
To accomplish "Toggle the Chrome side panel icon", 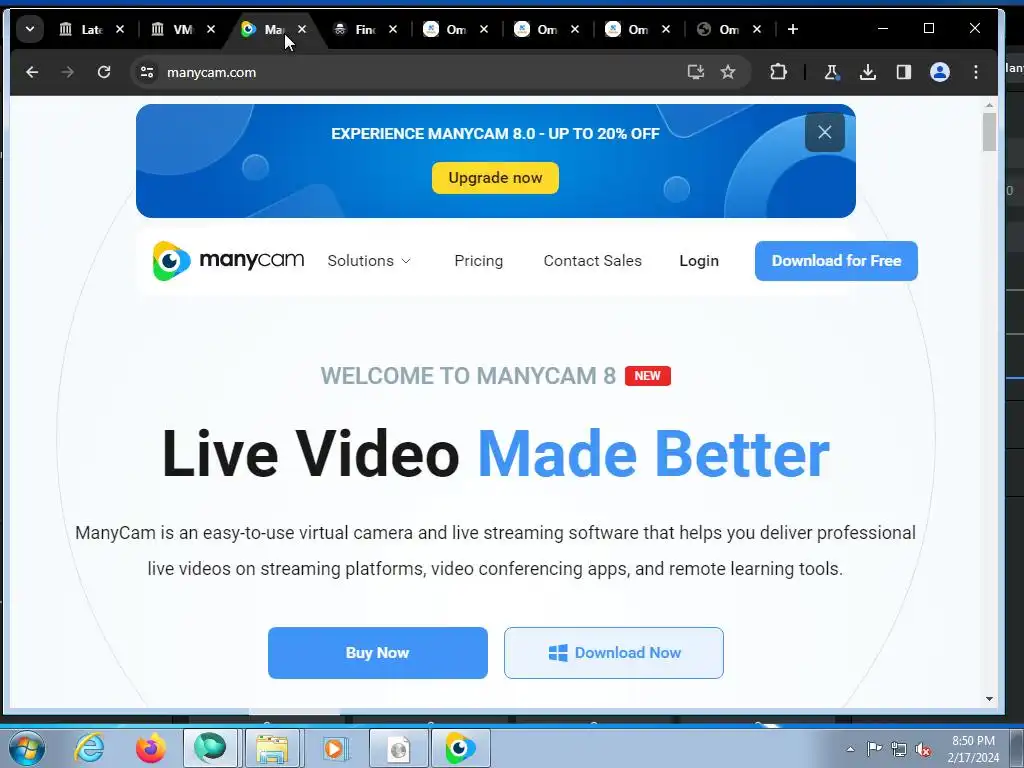I will 904,72.
